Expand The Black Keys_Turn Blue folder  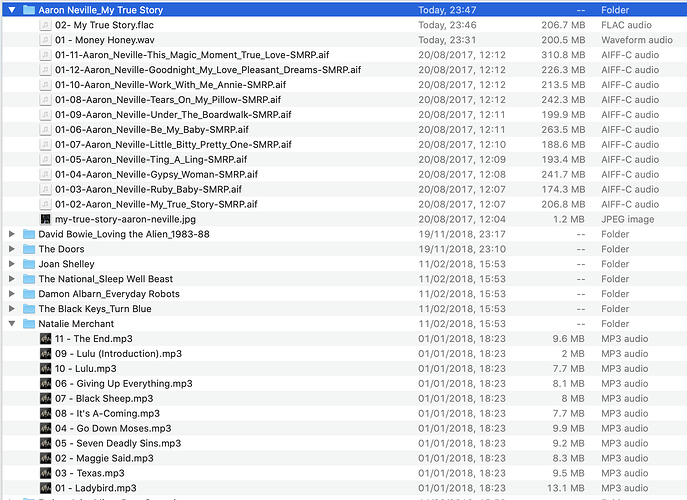tap(12, 309)
